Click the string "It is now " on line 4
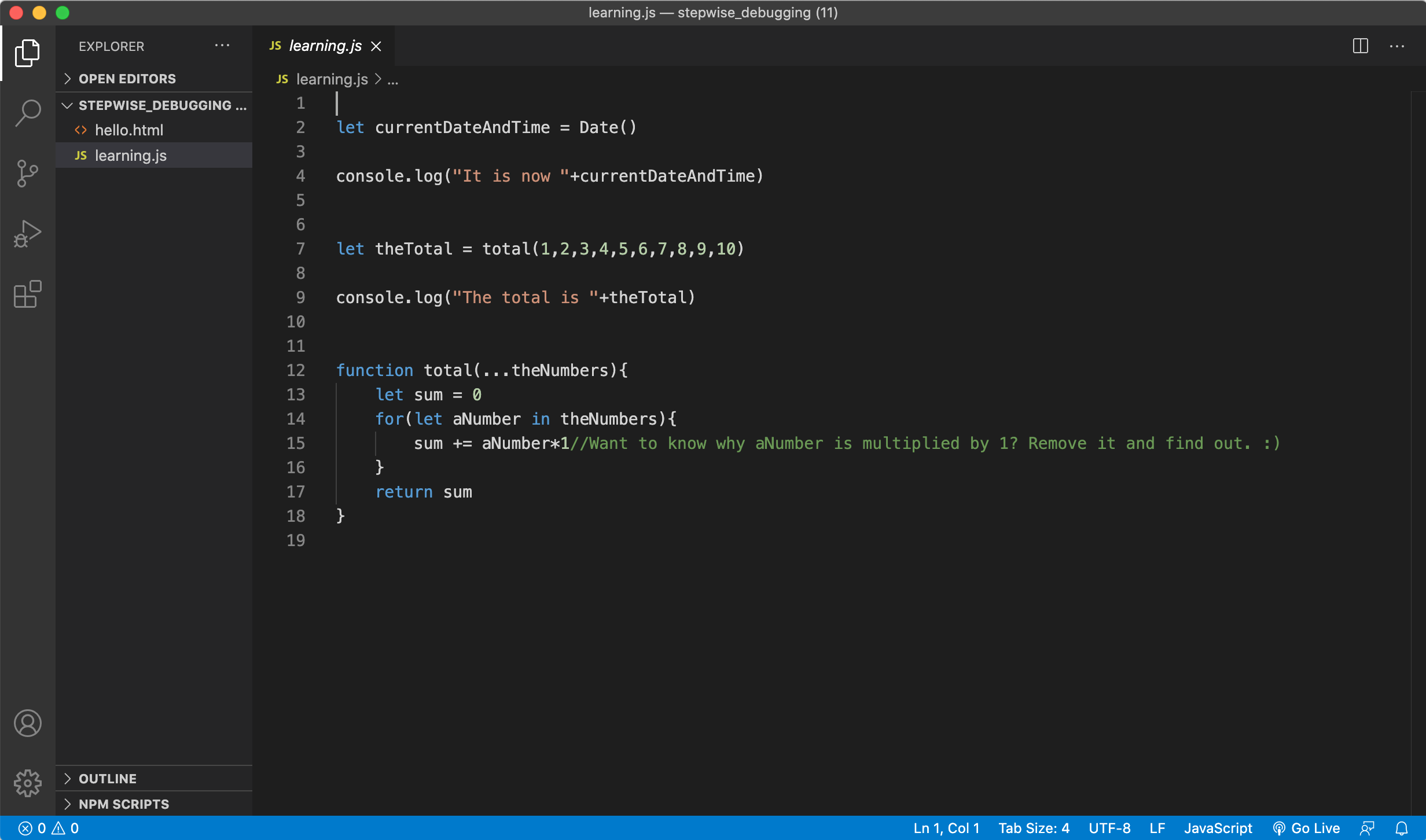The height and width of the screenshot is (840, 1426). coord(511,176)
